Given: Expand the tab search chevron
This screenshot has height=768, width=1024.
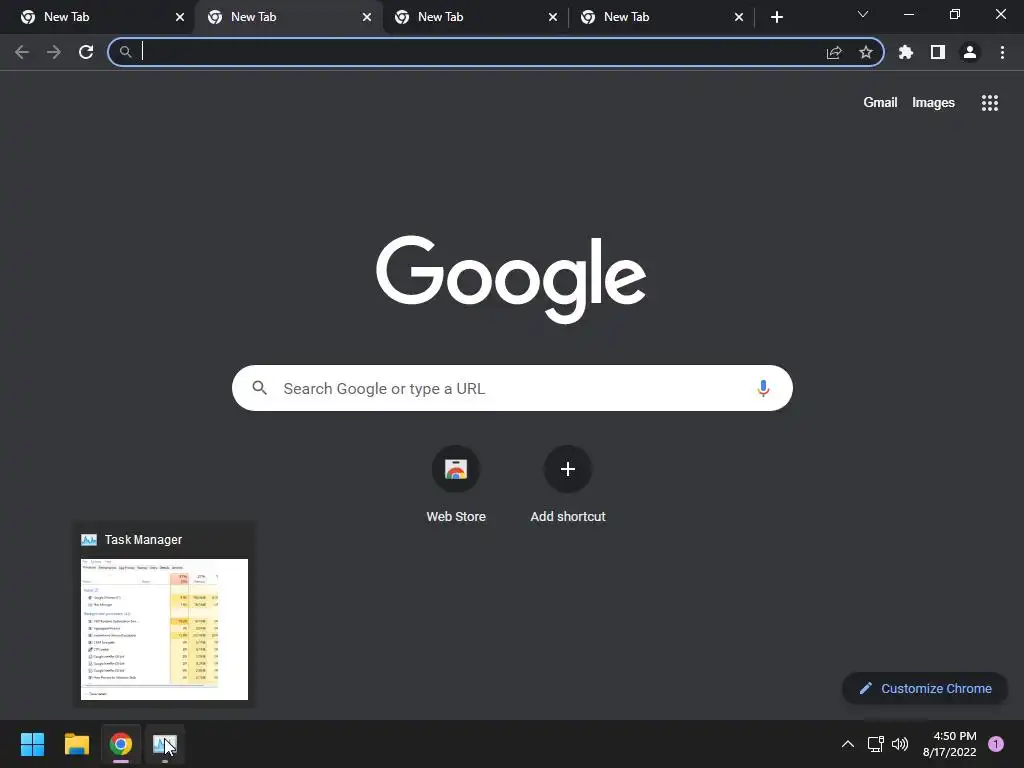Looking at the screenshot, I should [863, 14].
